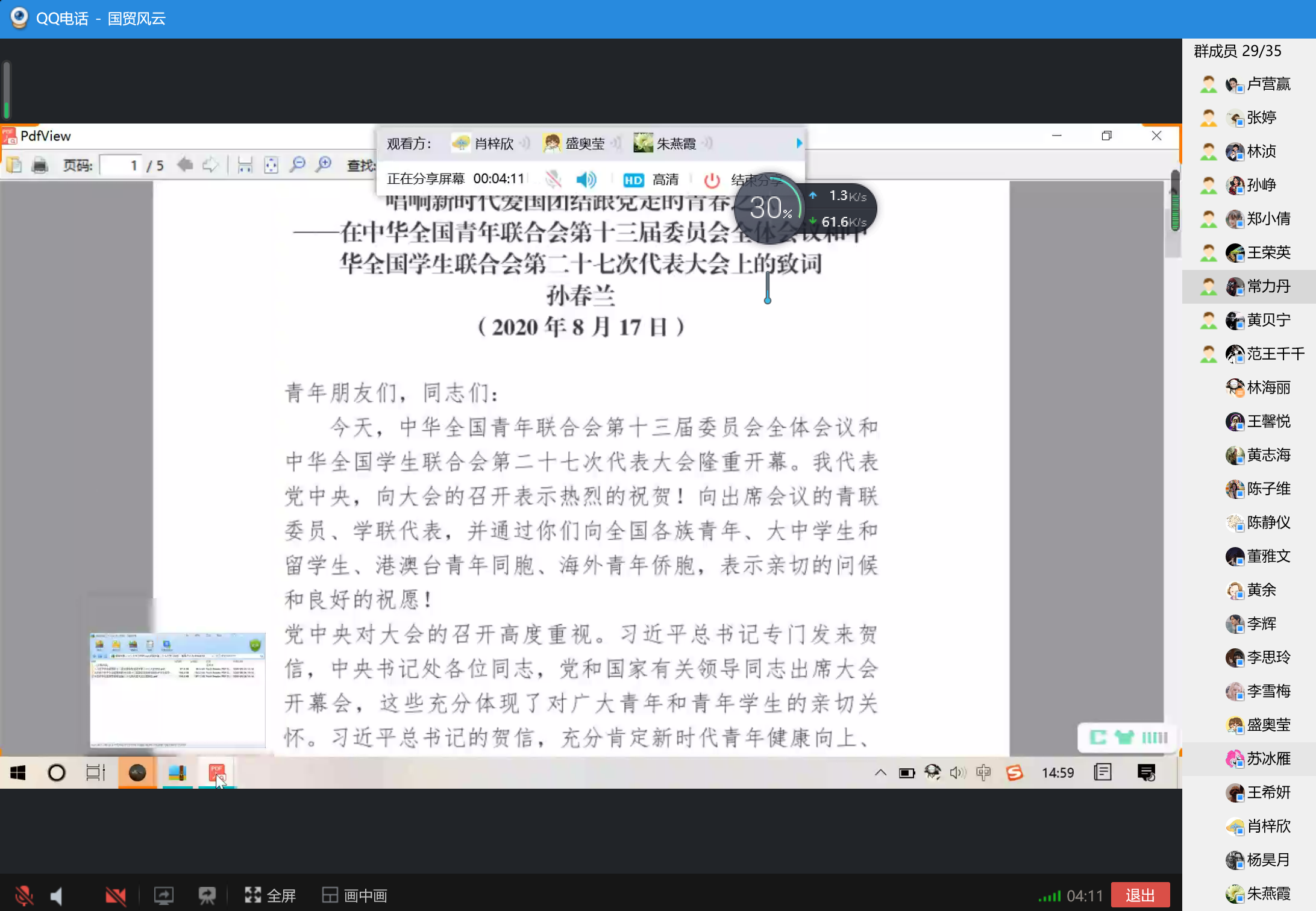Image resolution: width=1316 pixels, height=911 pixels.
Task: Show hidden system tray icons chevron
Action: (880, 772)
